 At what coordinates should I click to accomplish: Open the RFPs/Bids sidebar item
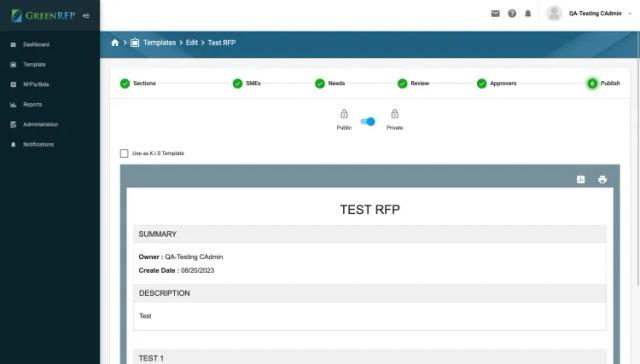(x=36, y=84)
